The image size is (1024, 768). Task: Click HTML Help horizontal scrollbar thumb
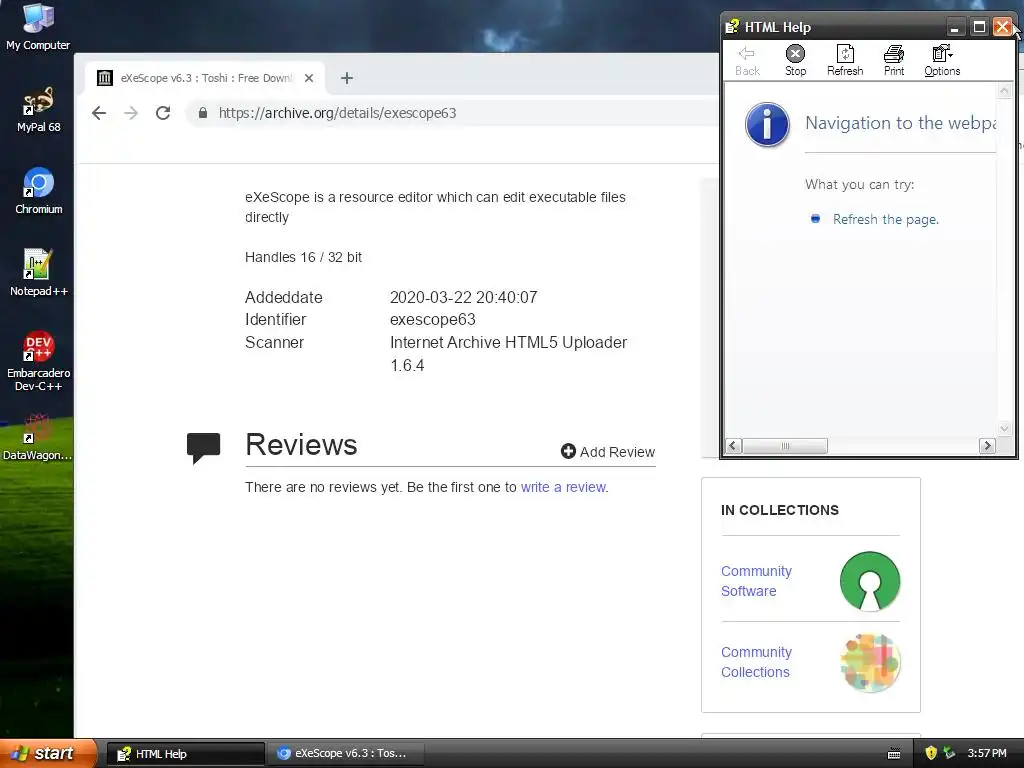tap(785, 446)
